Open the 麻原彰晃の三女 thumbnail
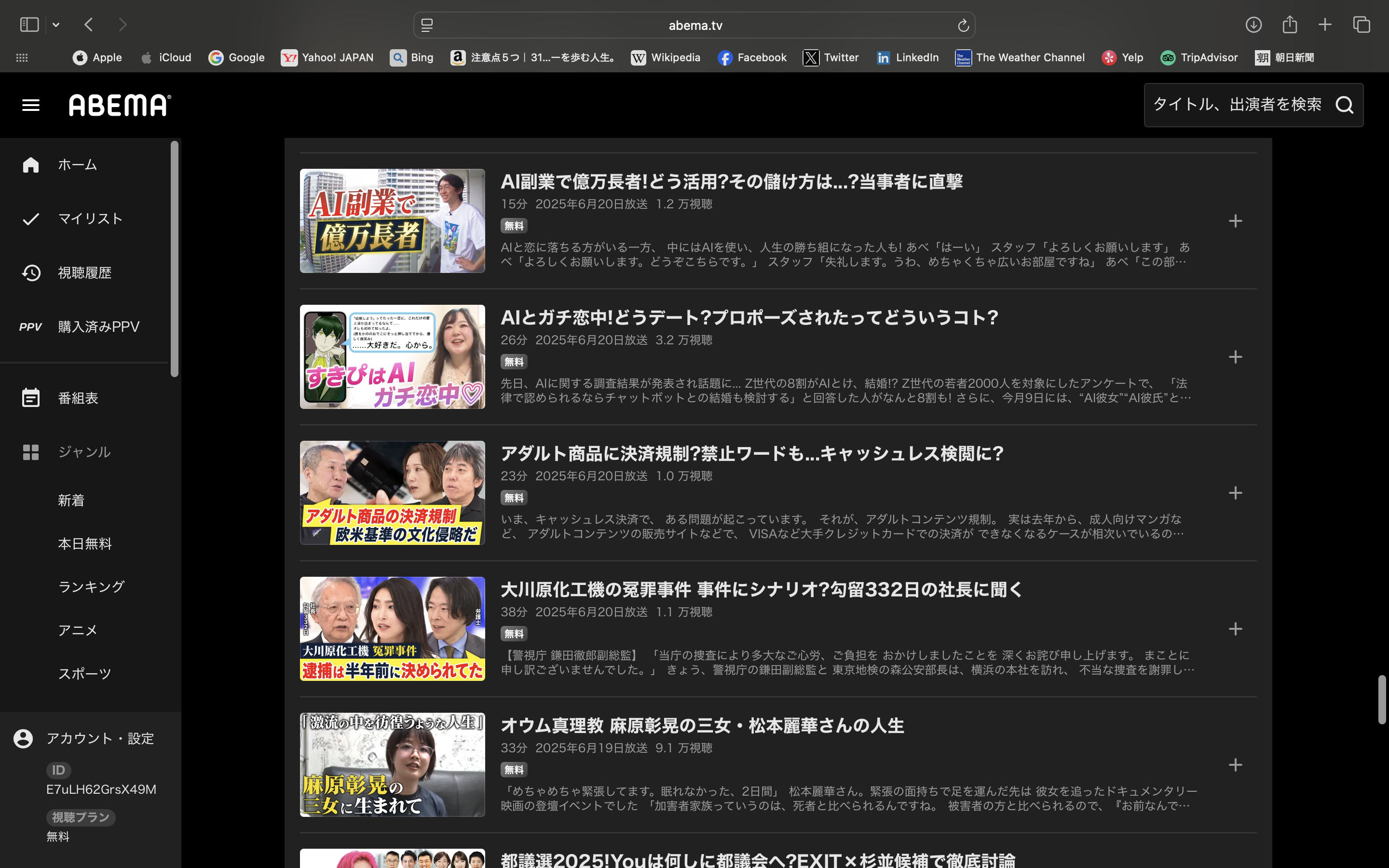The image size is (1389, 868). pyautogui.click(x=392, y=765)
